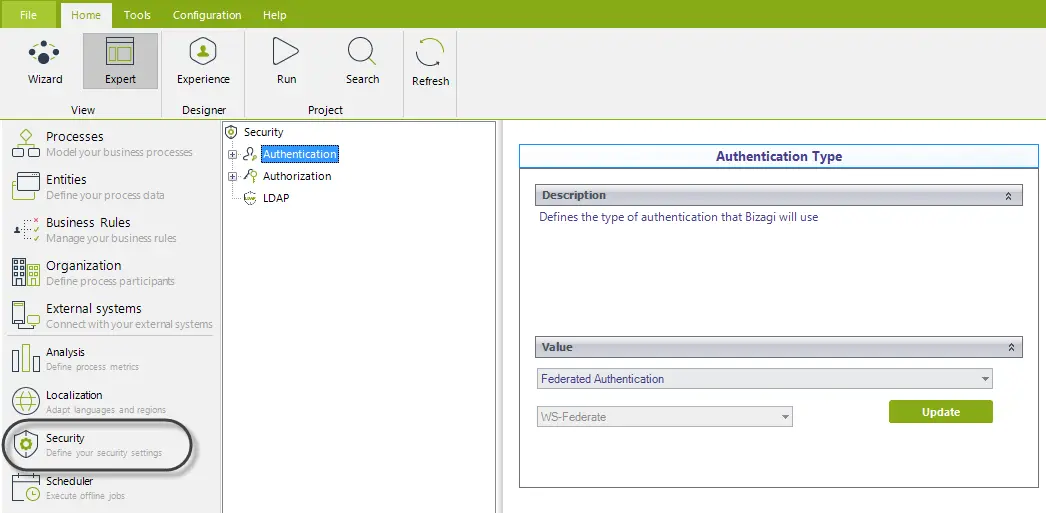Click 'Connect with your external systems' text
Screen dimensions: 1046x513
coord(129,324)
